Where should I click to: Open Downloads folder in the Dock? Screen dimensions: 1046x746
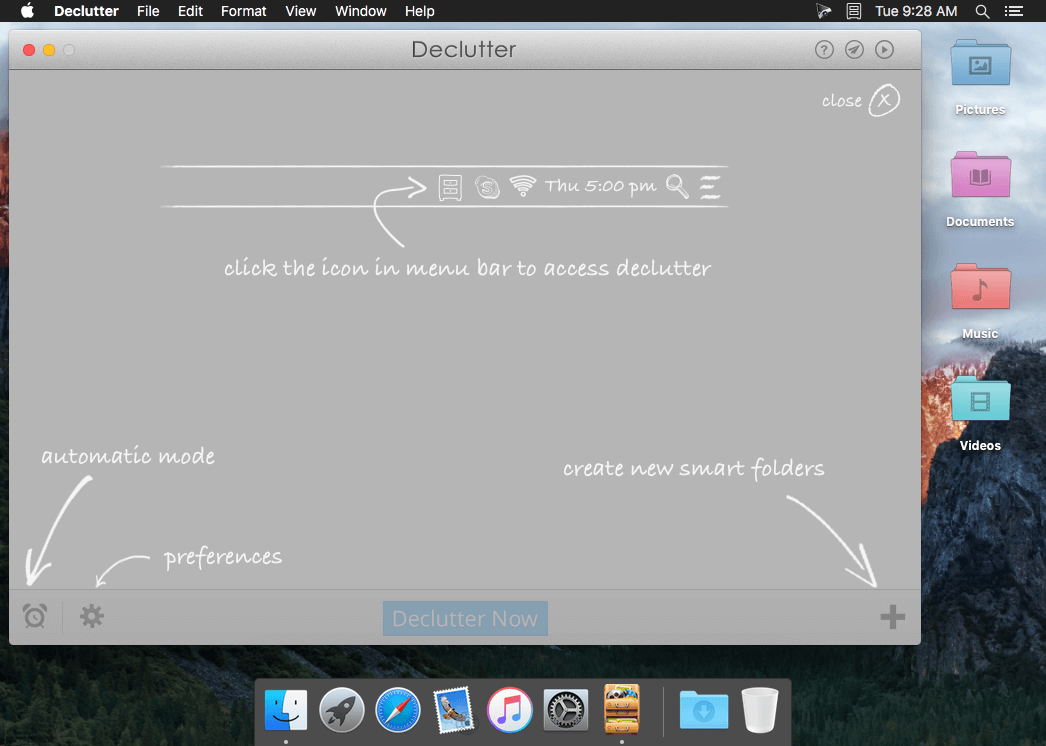pos(704,710)
